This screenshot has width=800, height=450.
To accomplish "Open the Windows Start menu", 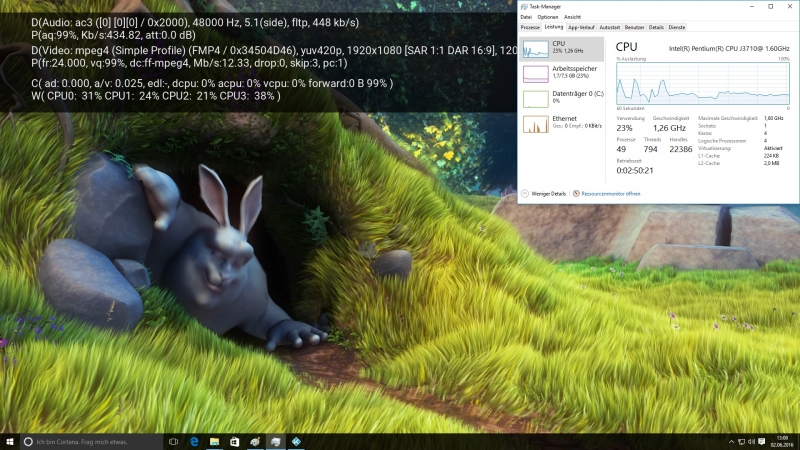I will [10, 442].
